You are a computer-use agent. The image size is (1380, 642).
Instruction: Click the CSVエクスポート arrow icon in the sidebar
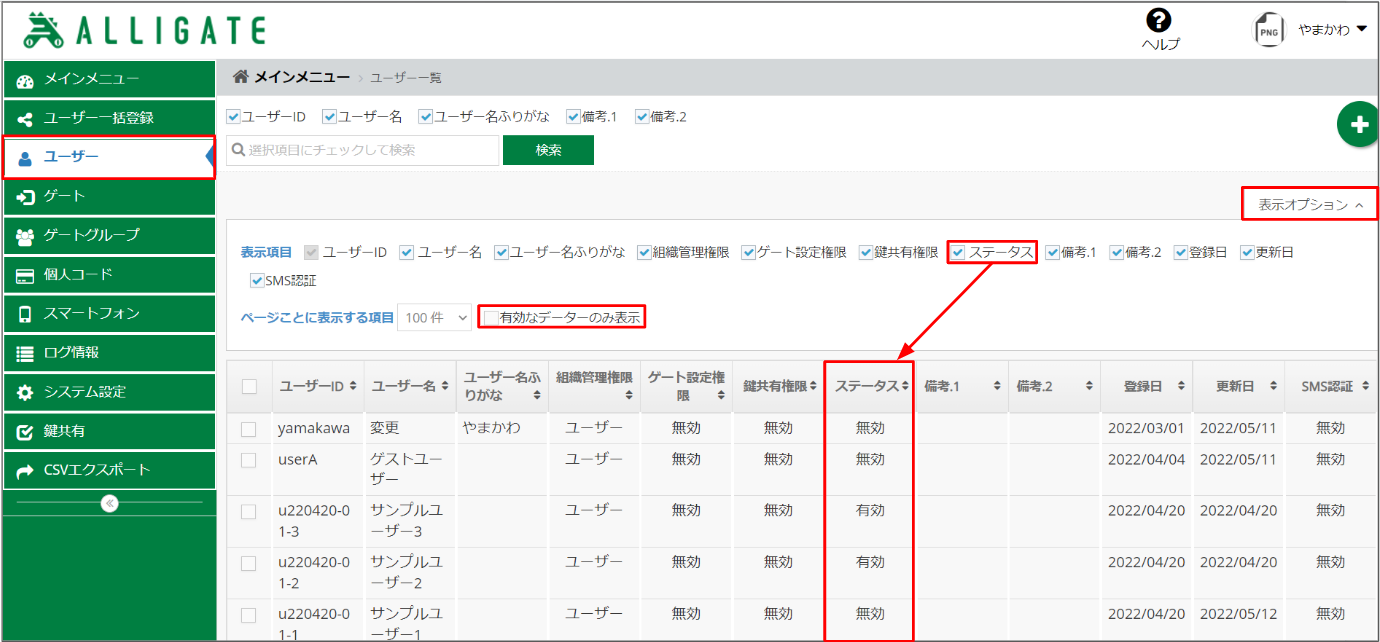26,471
